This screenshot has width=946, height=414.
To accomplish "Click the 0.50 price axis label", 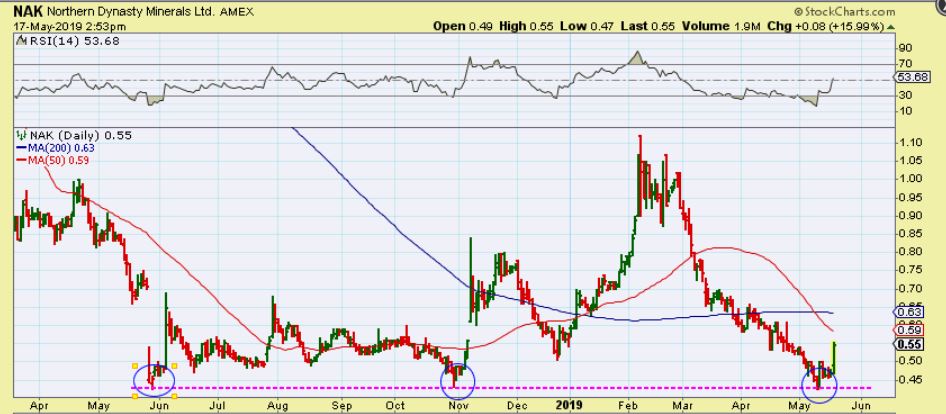I will 910,361.
